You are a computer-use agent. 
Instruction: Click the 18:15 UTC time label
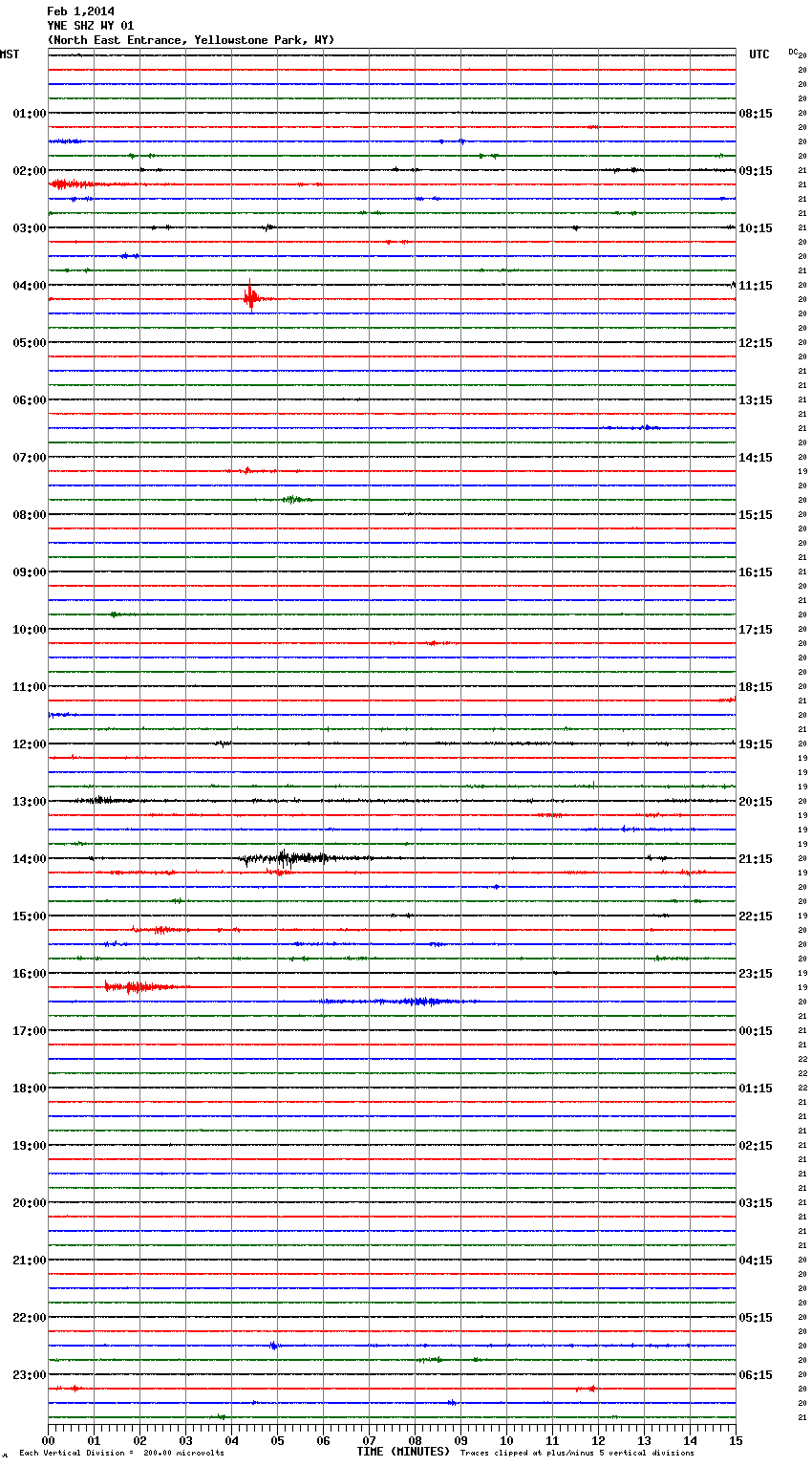(756, 687)
